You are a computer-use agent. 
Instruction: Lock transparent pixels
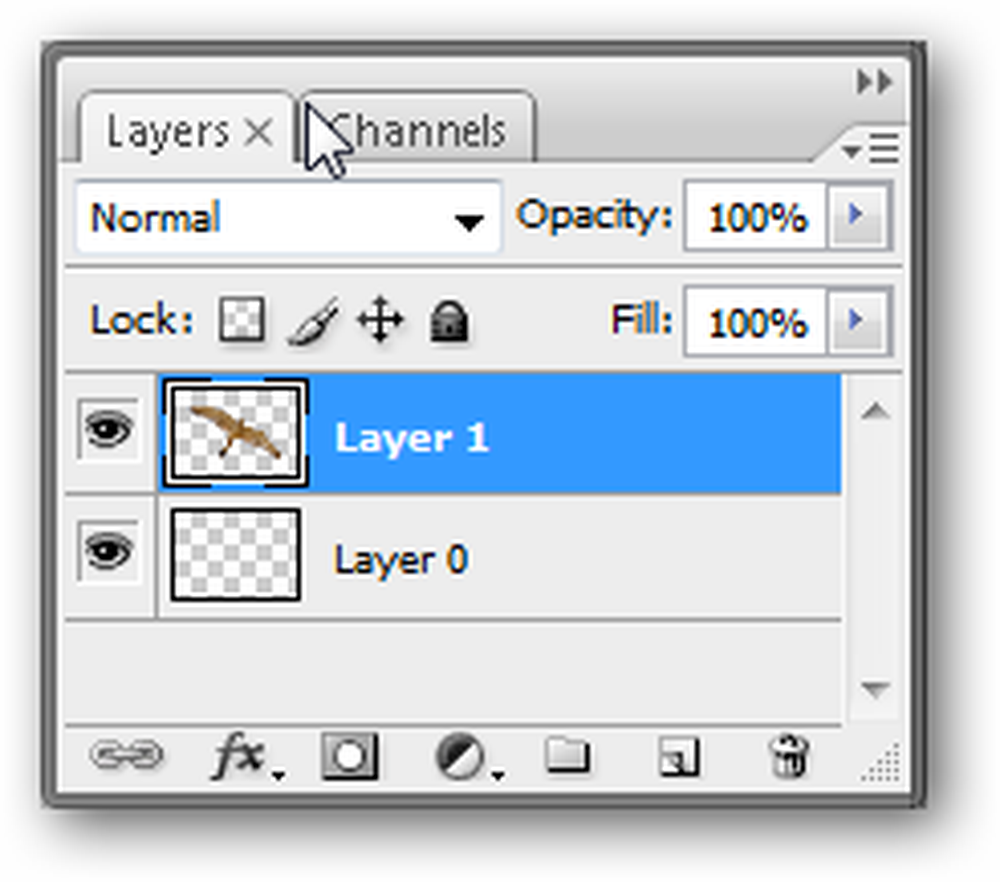coord(242,322)
